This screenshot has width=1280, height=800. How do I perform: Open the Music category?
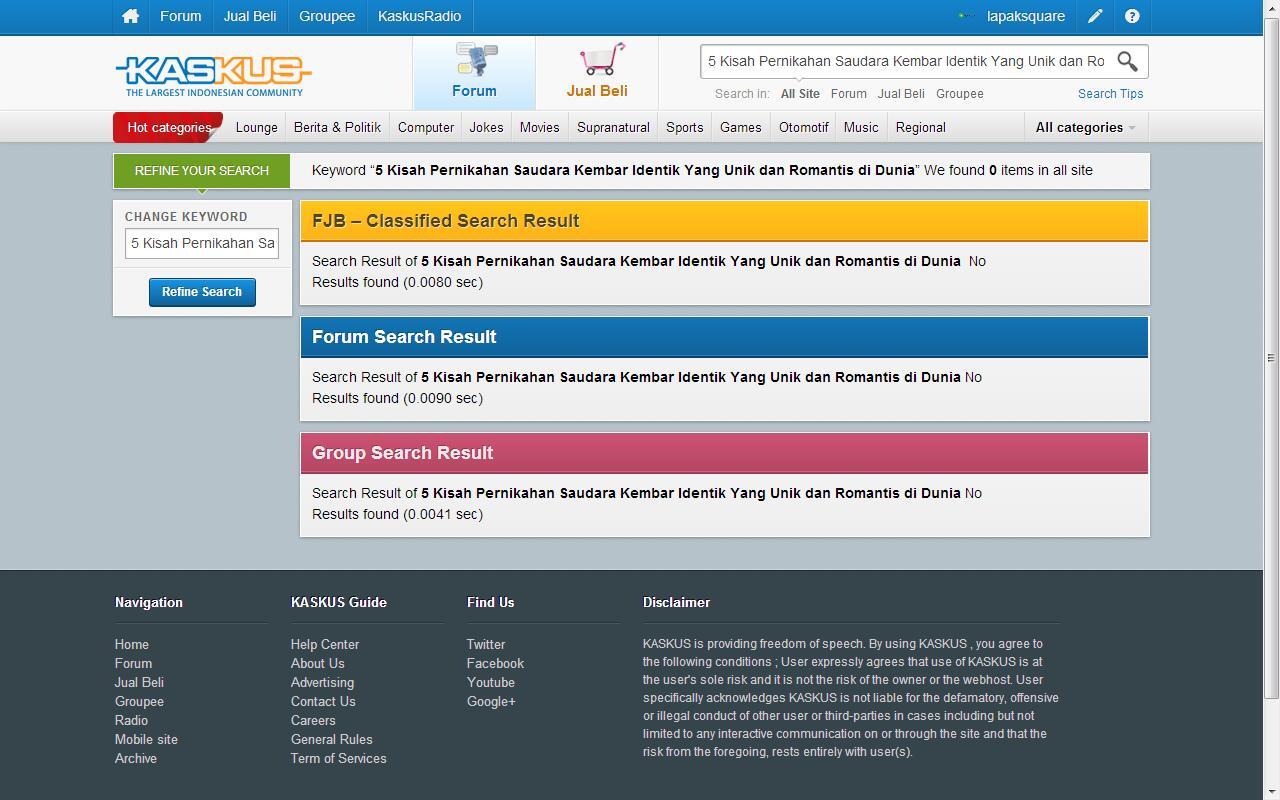click(x=861, y=127)
